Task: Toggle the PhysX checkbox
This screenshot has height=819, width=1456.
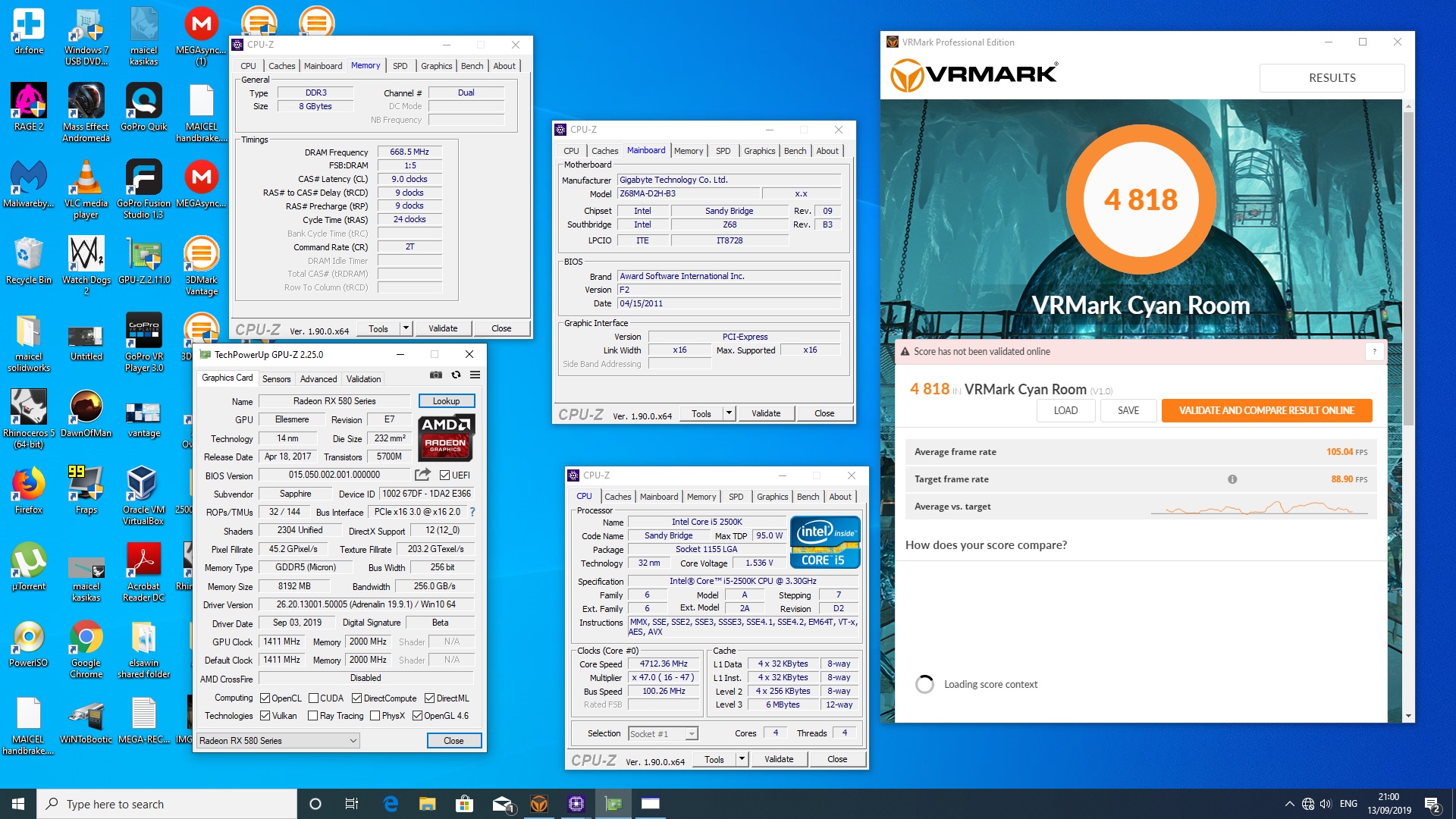Action: (x=375, y=716)
